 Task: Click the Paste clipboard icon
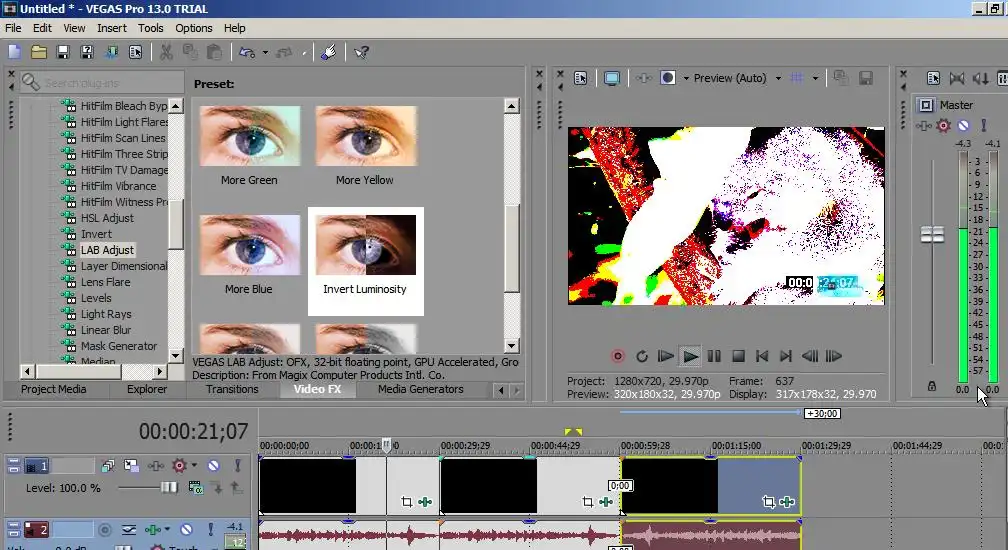[x=214, y=53]
